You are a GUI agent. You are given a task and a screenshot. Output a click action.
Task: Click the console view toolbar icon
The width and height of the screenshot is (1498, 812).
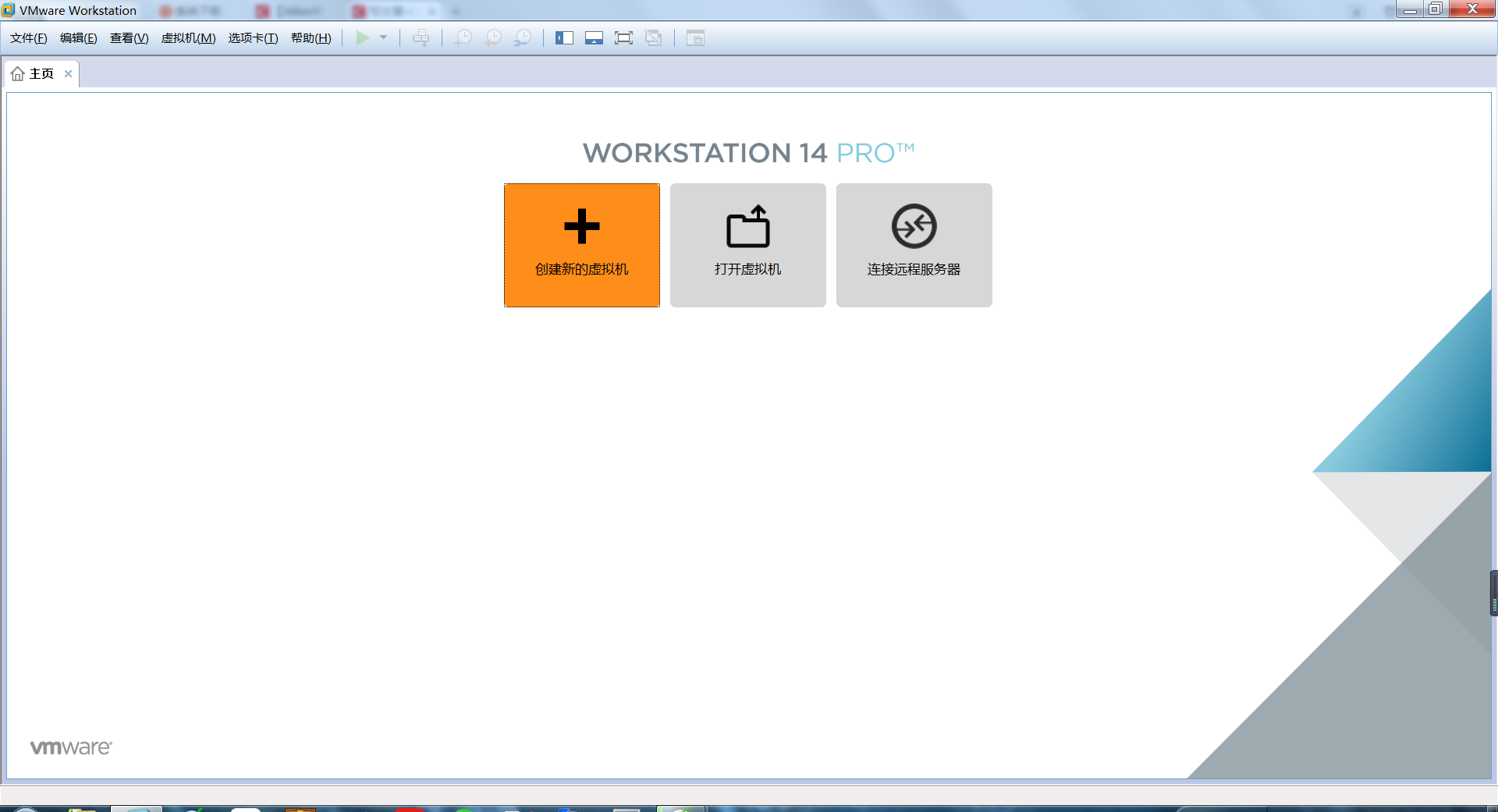[x=695, y=38]
